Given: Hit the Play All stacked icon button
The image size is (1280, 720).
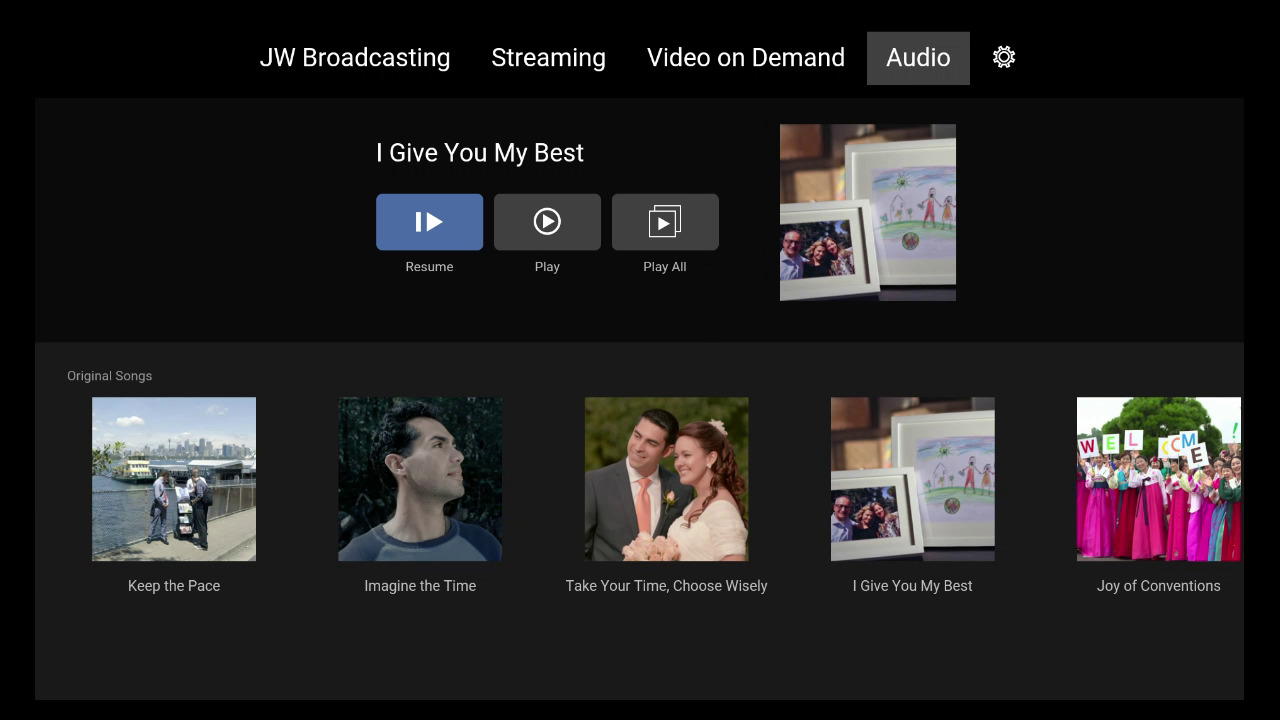Looking at the screenshot, I should point(665,222).
